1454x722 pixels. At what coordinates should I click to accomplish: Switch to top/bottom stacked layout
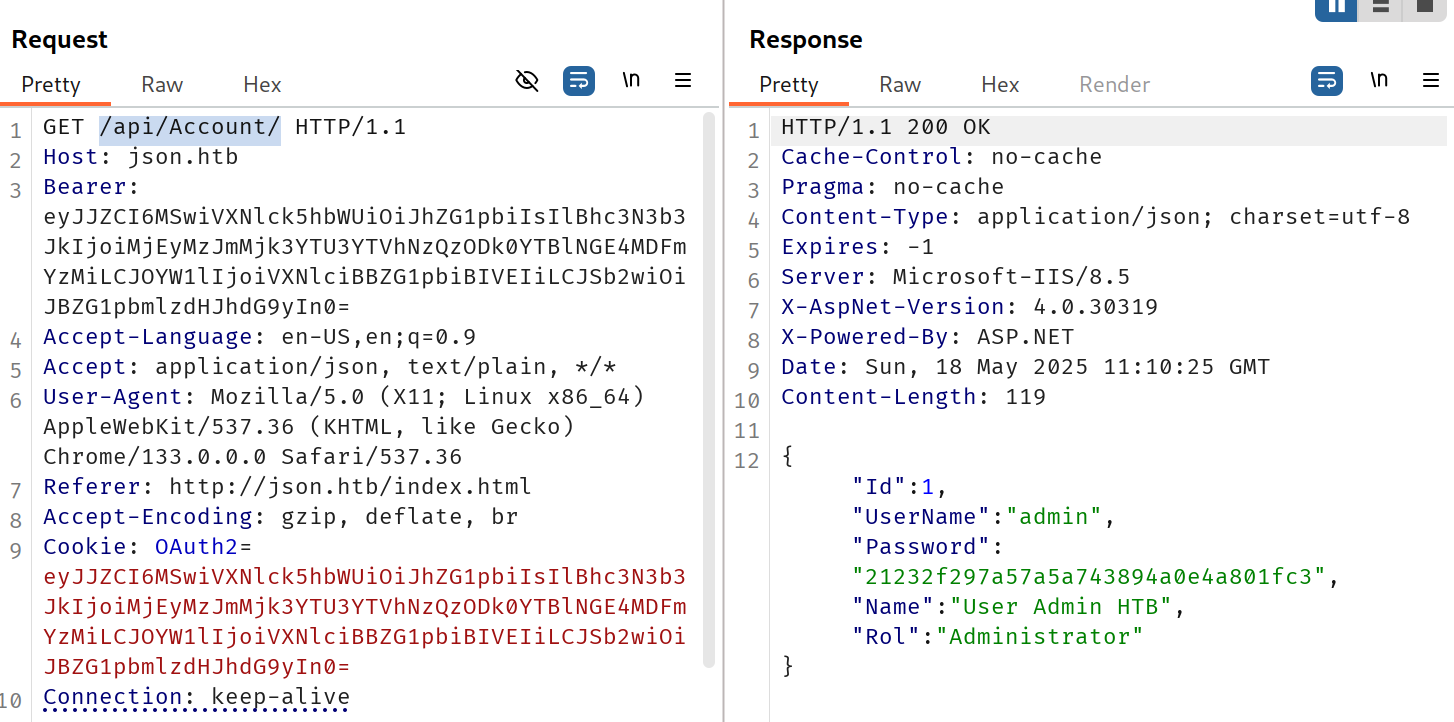[1381, 7]
